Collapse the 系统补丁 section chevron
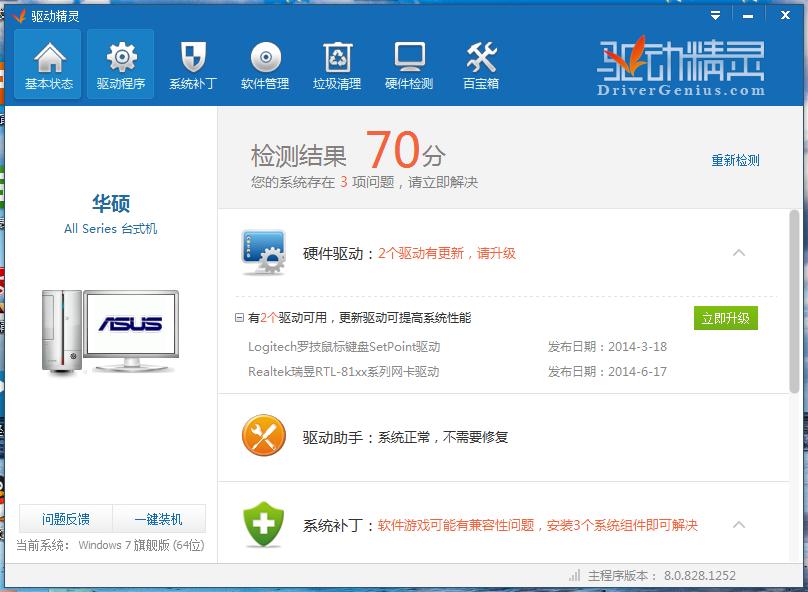This screenshot has height=592, width=808. pyautogui.click(x=739, y=525)
